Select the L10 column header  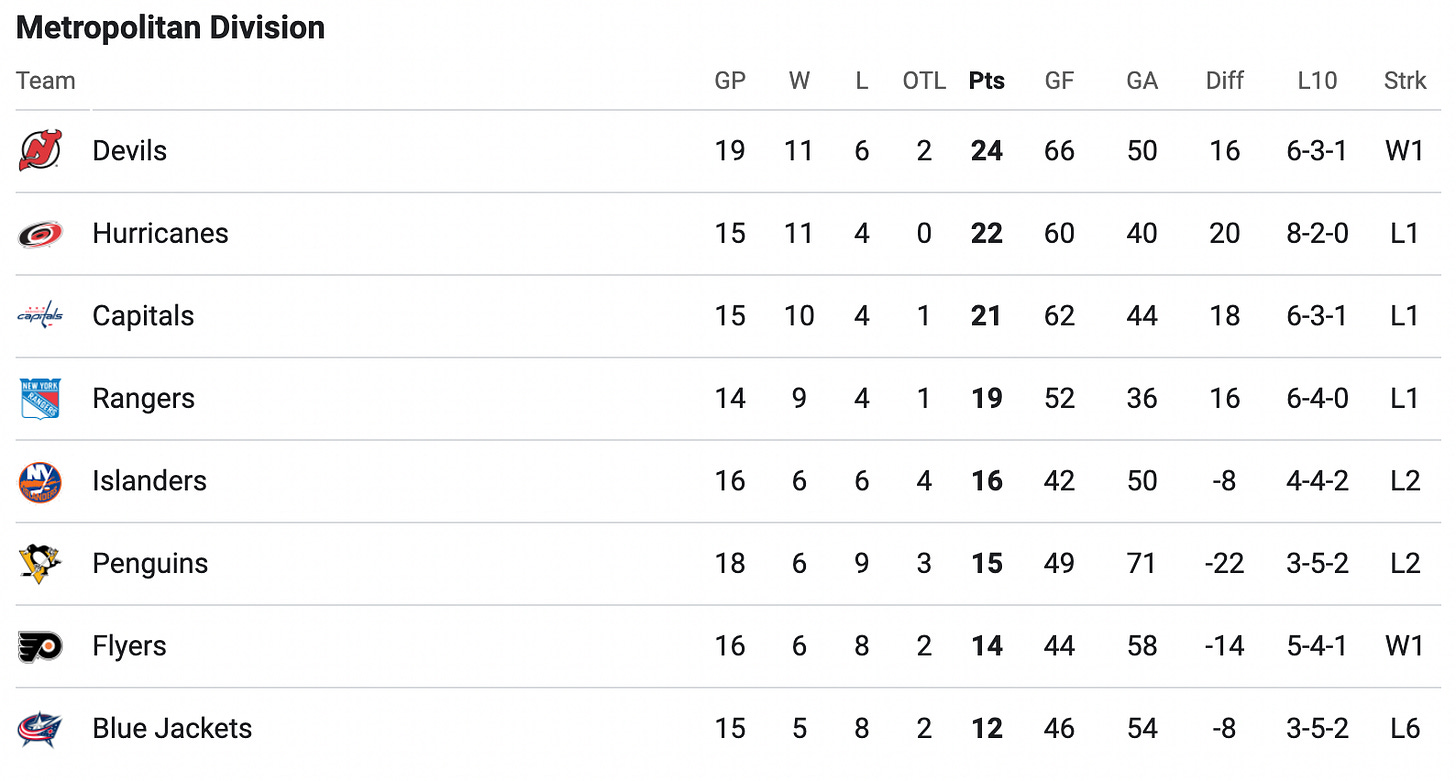coord(1317,81)
